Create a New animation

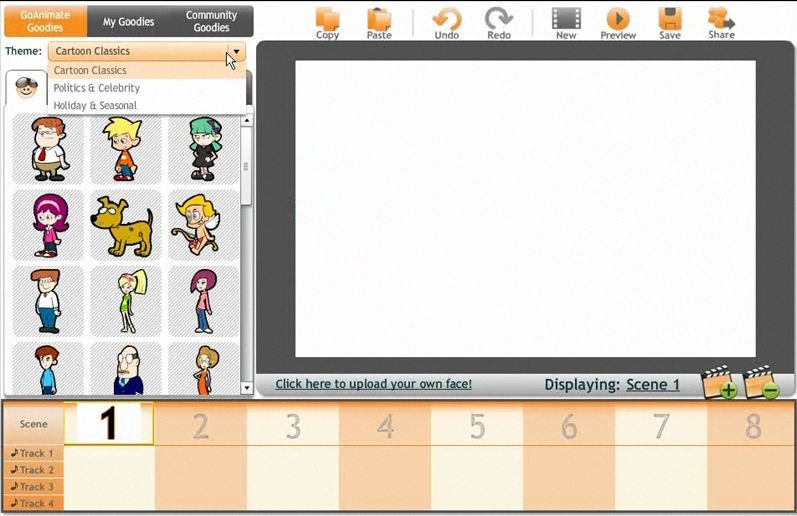coord(566,24)
